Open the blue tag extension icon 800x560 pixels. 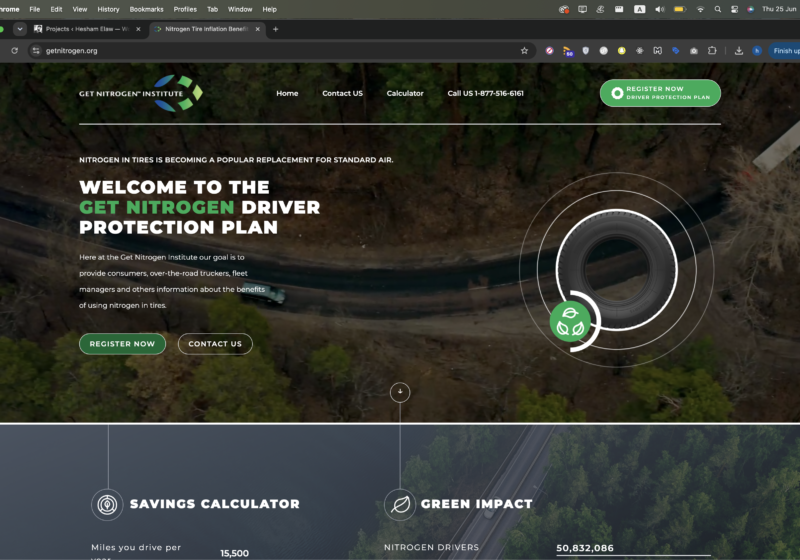[x=676, y=50]
